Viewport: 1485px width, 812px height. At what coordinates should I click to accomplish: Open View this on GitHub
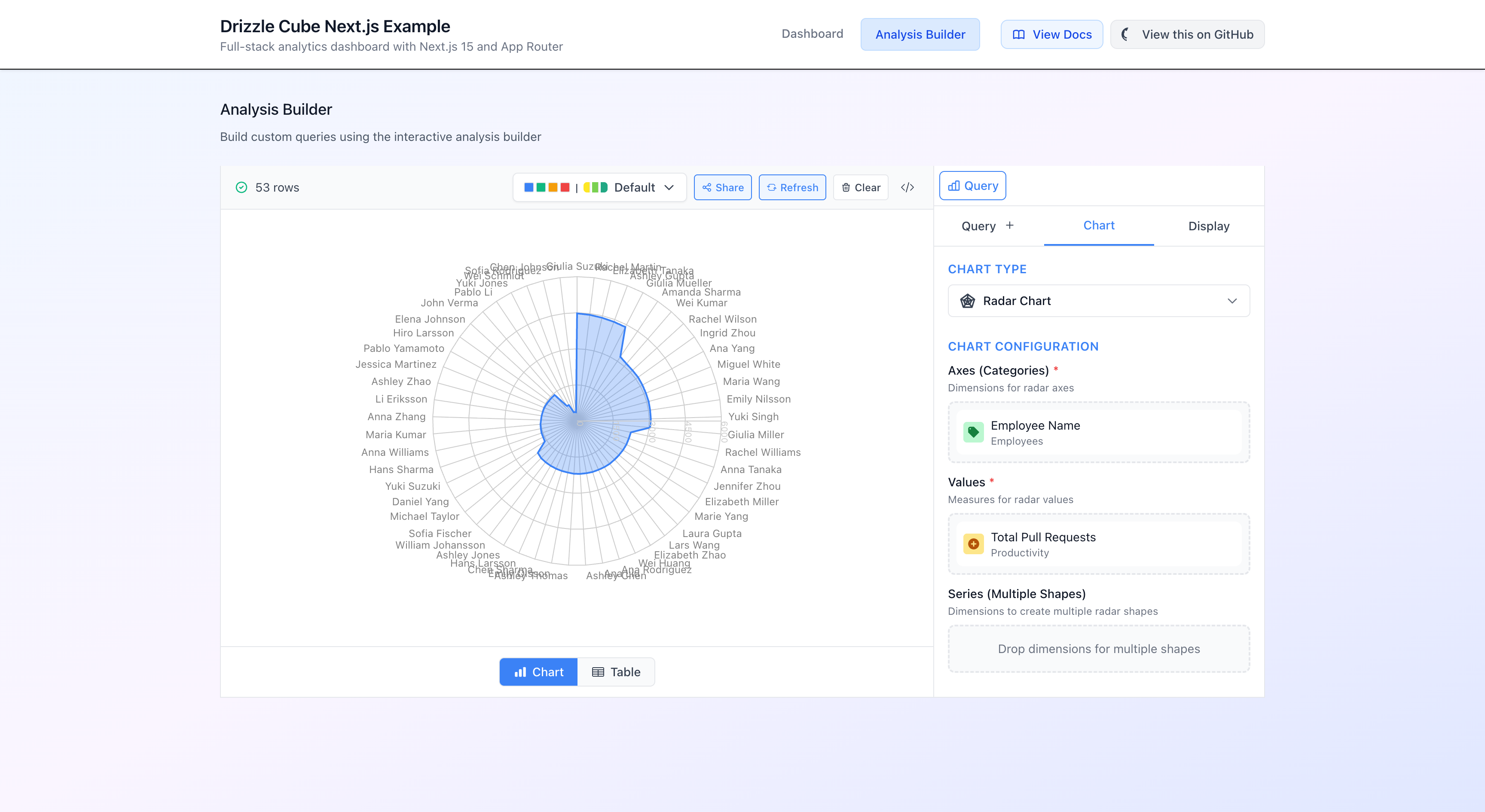click(1187, 34)
